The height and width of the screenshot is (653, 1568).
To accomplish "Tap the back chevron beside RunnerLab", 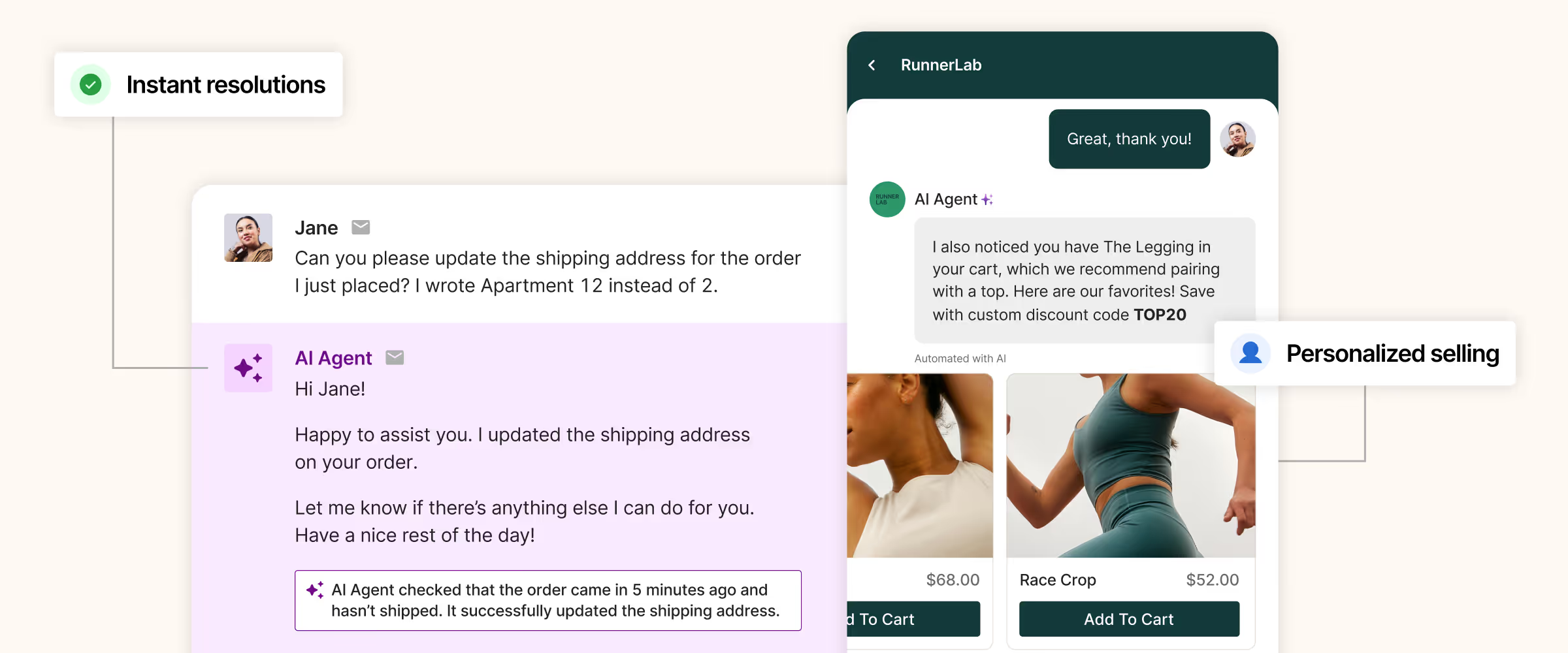I will tap(872, 65).
